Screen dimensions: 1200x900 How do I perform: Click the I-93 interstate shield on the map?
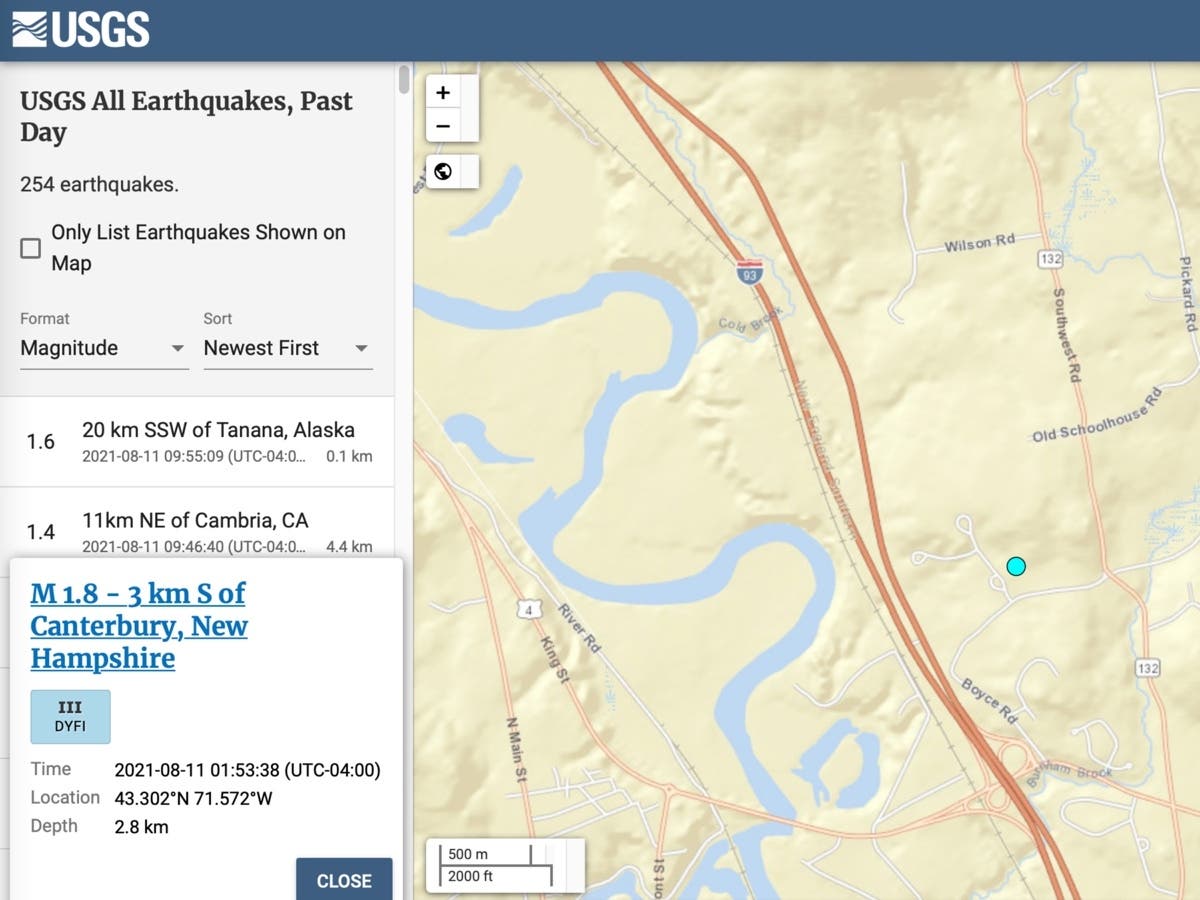[x=748, y=271]
